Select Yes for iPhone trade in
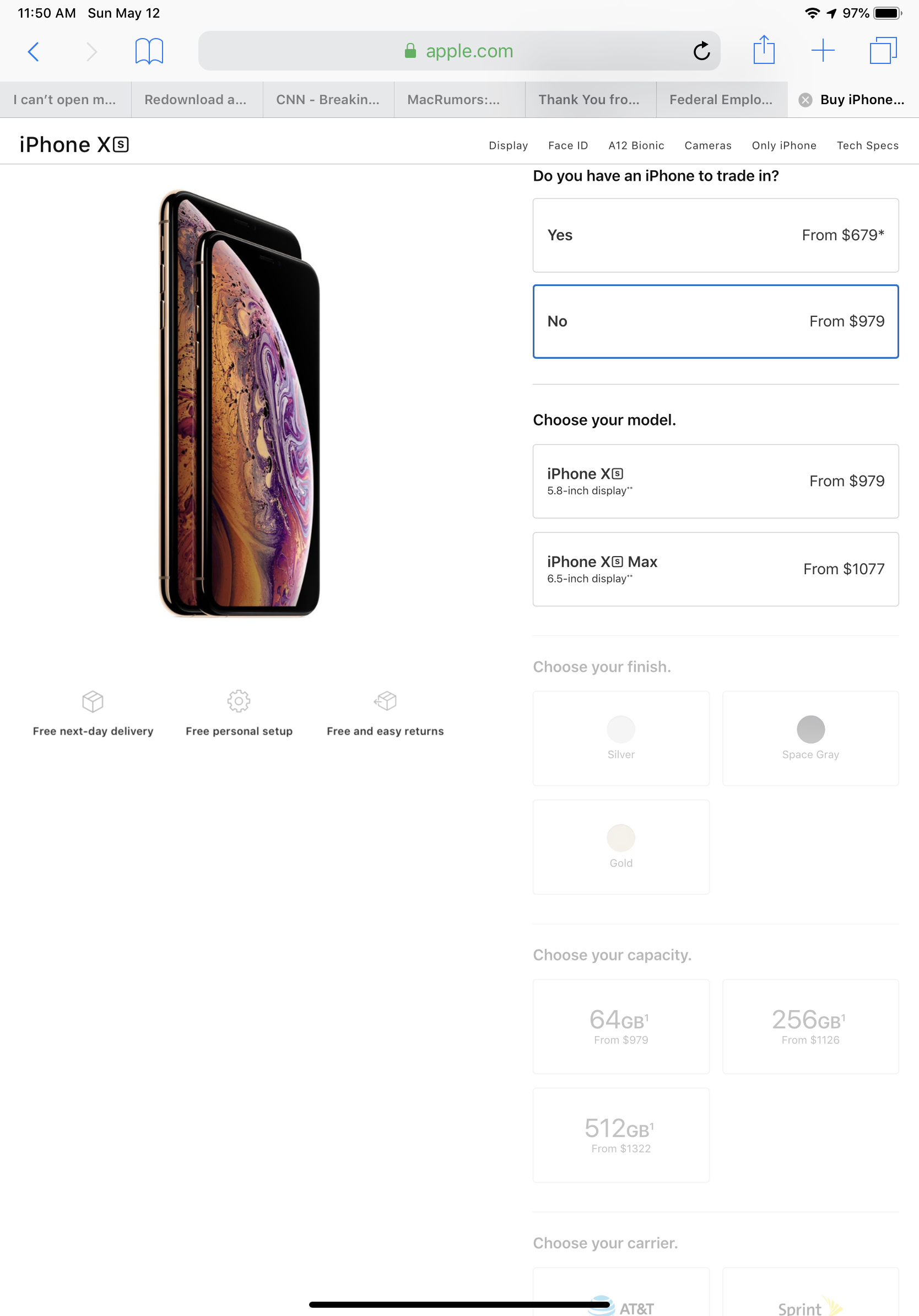The height and width of the screenshot is (1316, 919). tap(716, 235)
